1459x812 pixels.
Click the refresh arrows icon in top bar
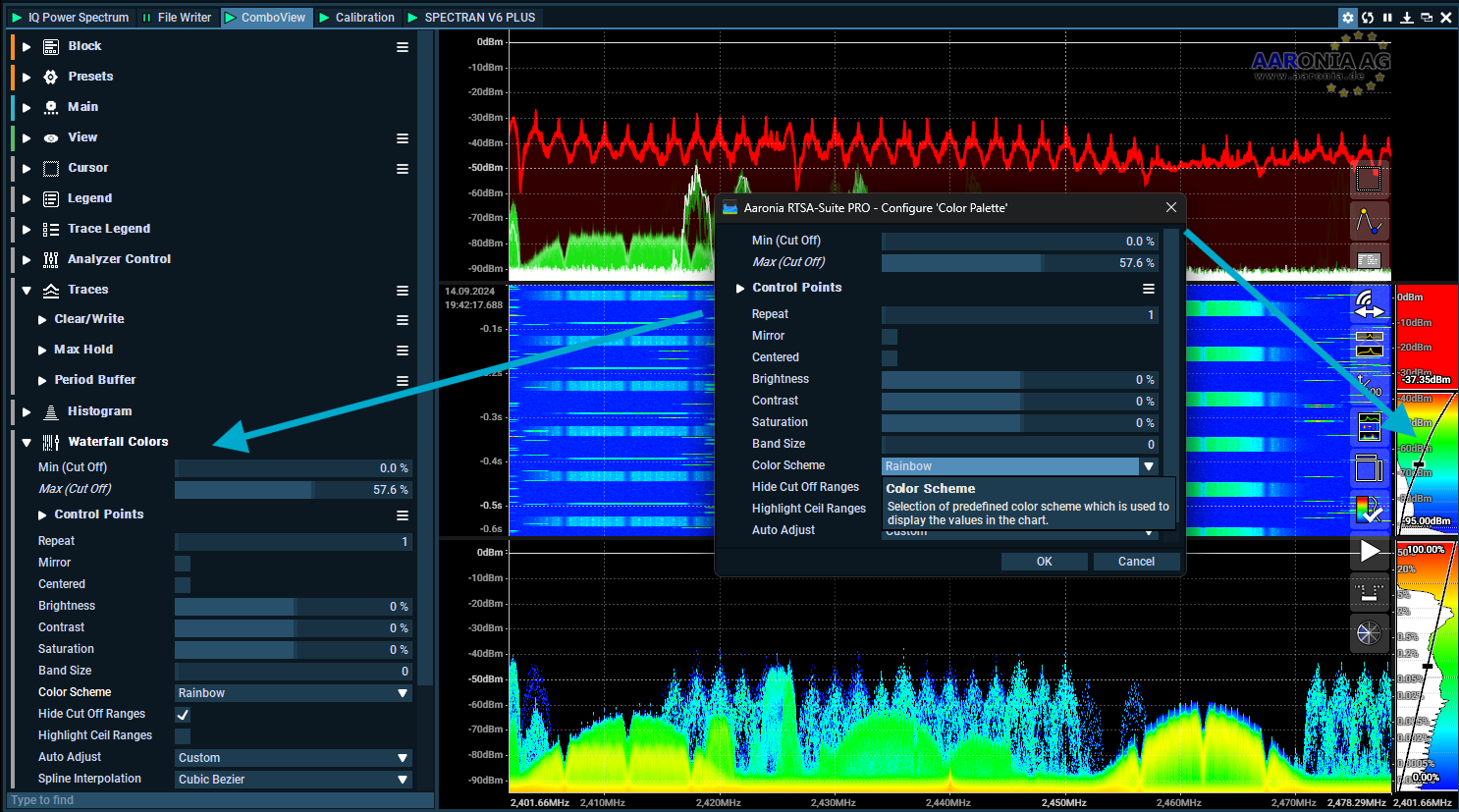[1368, 18]
